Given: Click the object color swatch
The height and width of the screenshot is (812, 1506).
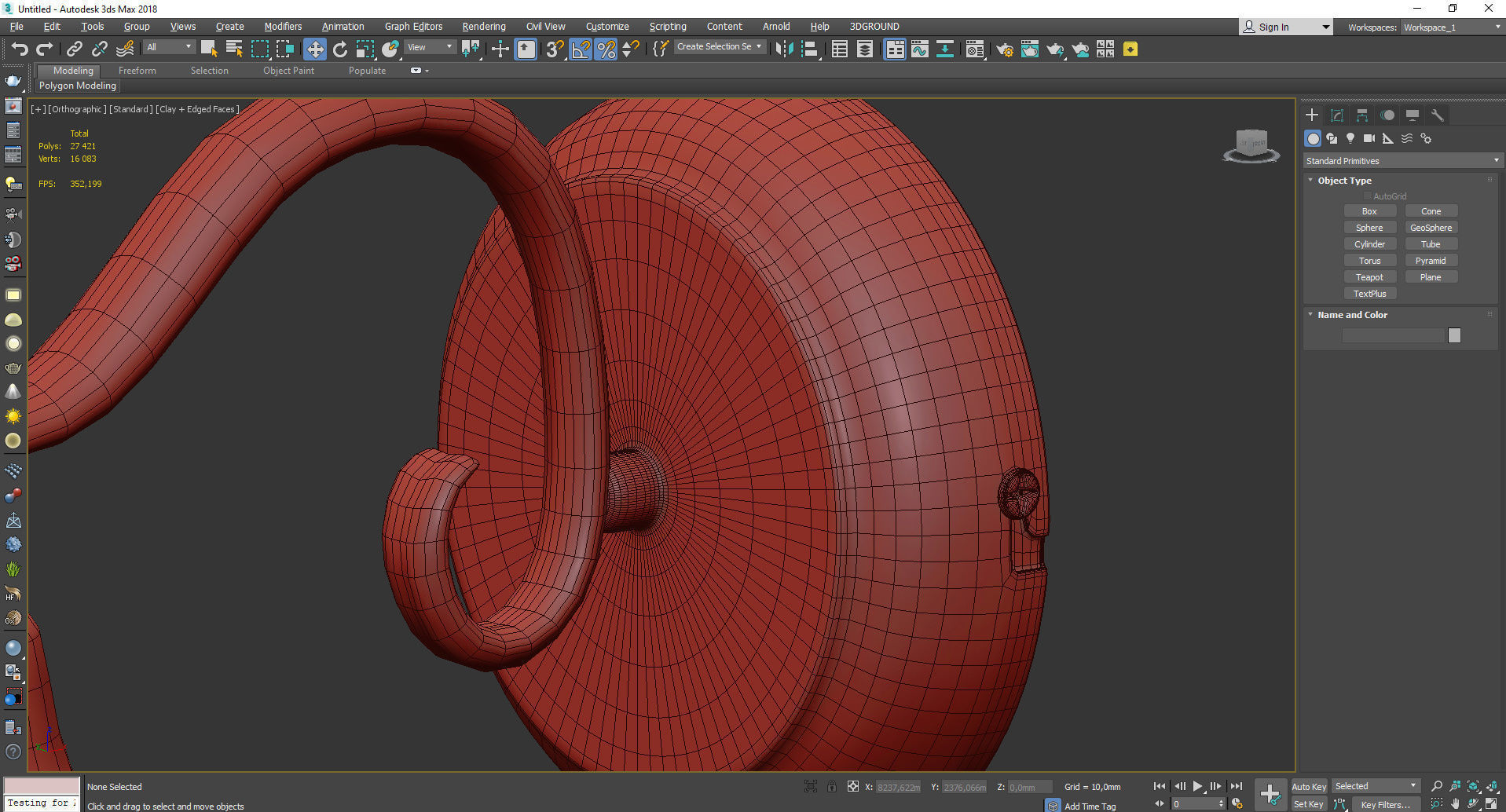Looking at the screenshot, I should [1454, 335].
